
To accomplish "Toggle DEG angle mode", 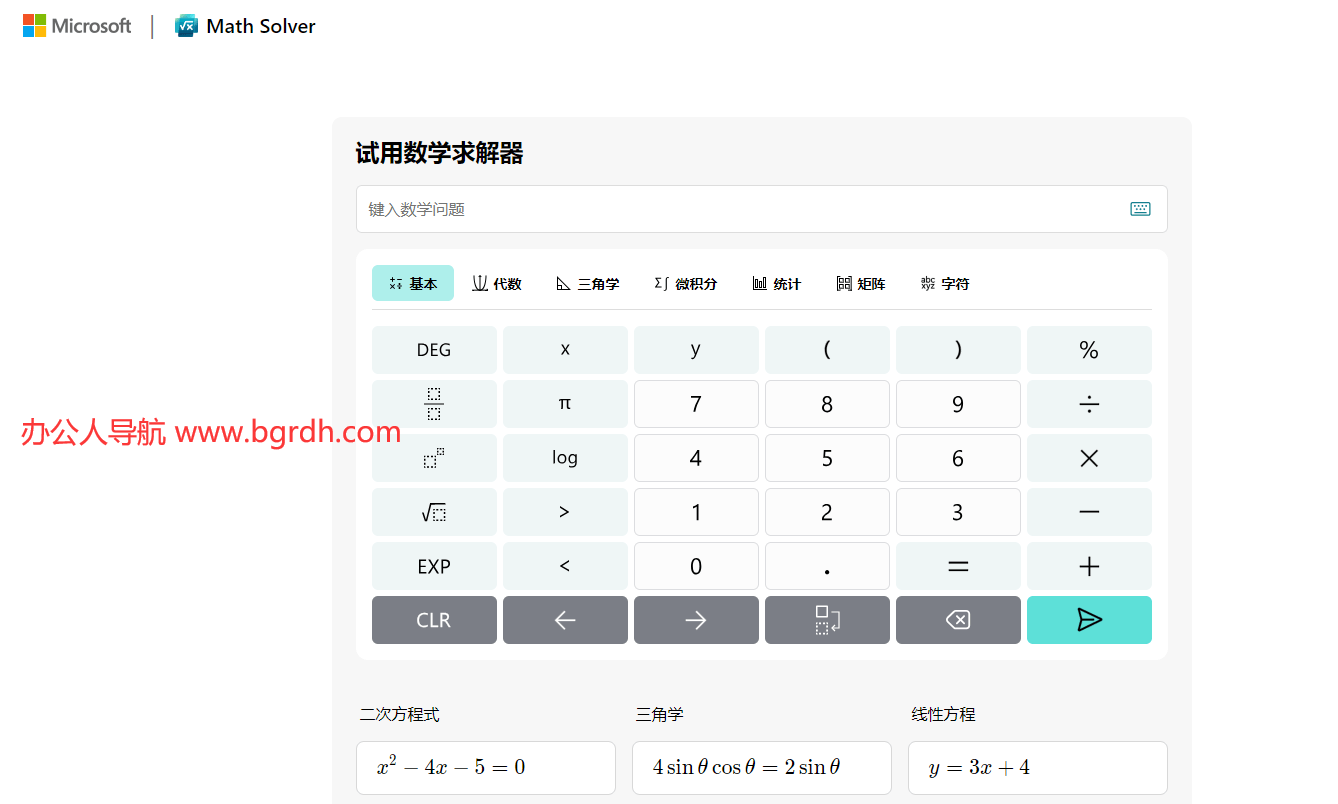I will [434, 350].
